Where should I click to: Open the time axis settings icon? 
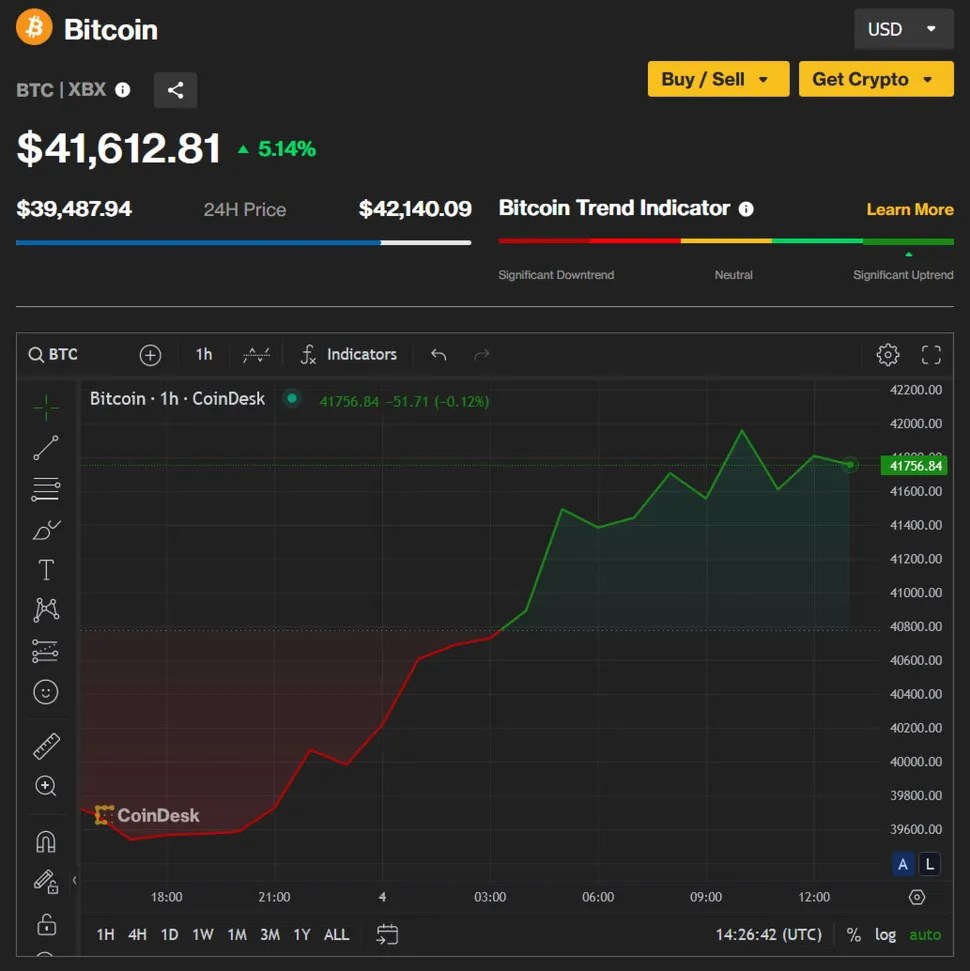point(917,897)
